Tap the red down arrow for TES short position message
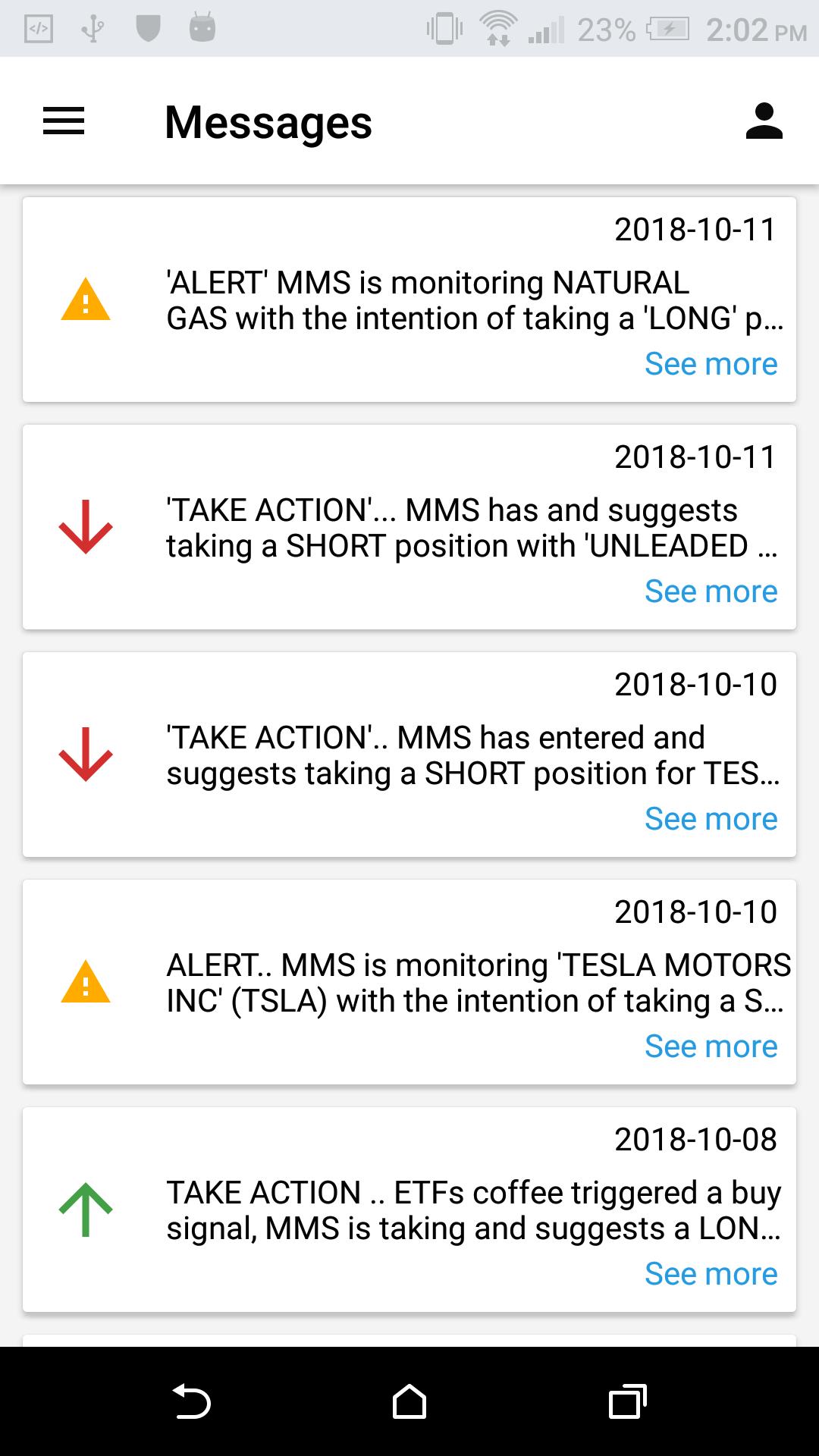 coord(86,754)
